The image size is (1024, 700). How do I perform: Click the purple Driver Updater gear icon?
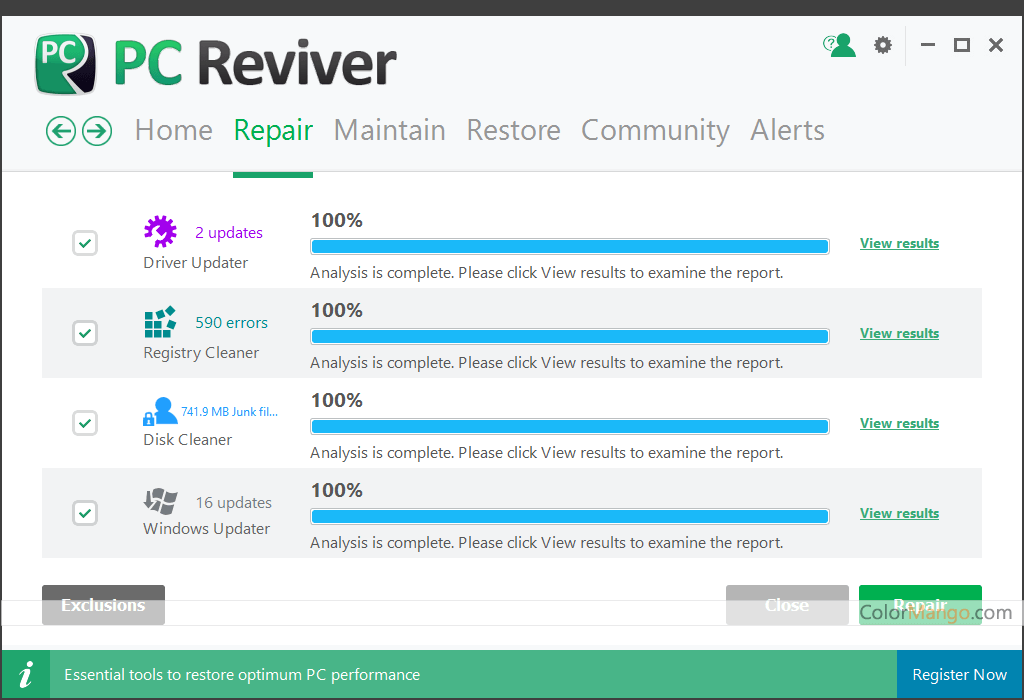(x=160, y=231)
